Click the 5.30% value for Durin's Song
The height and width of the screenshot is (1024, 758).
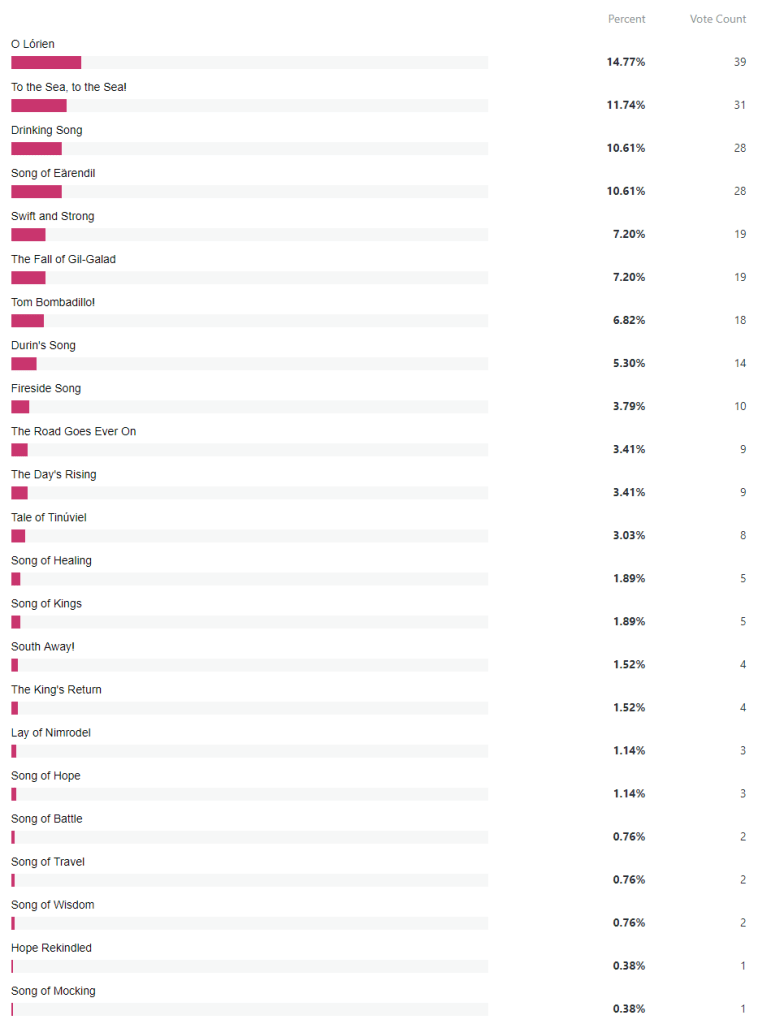point(629,363)
